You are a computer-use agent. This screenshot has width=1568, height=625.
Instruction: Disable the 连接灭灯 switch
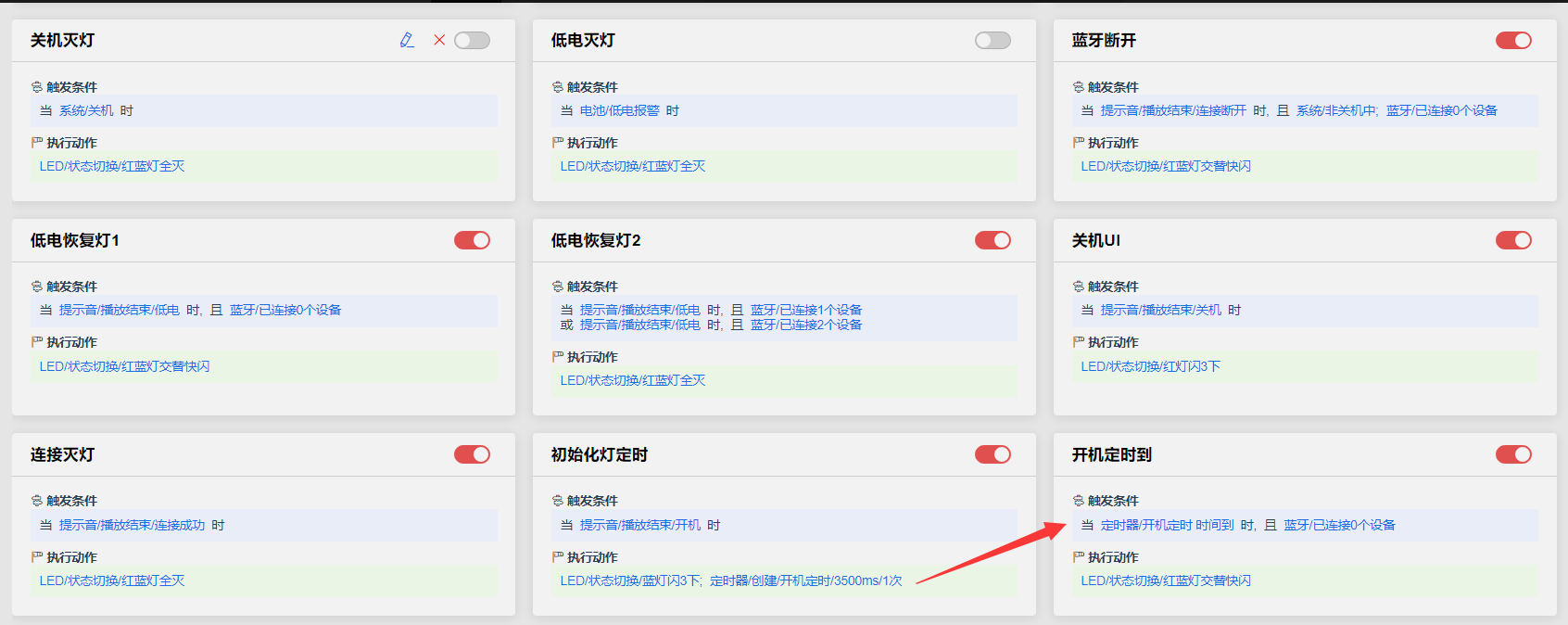[x=472, y=454]
